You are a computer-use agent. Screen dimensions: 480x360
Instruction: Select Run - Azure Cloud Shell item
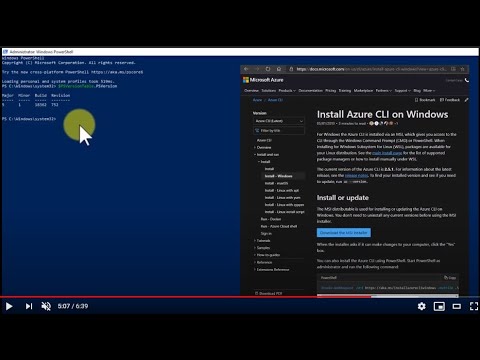(279, 226)
